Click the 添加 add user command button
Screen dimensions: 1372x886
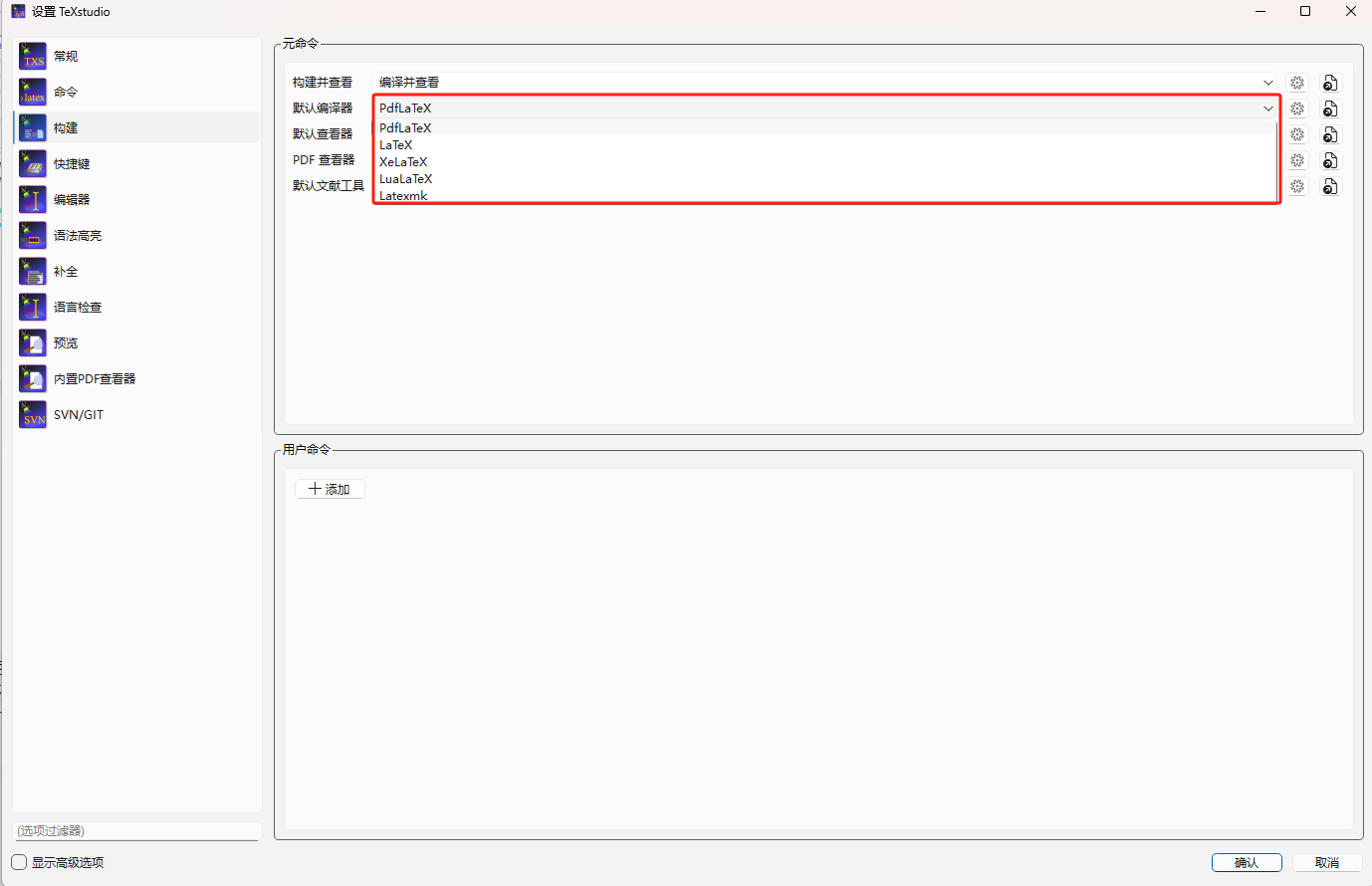coord(330,489)
